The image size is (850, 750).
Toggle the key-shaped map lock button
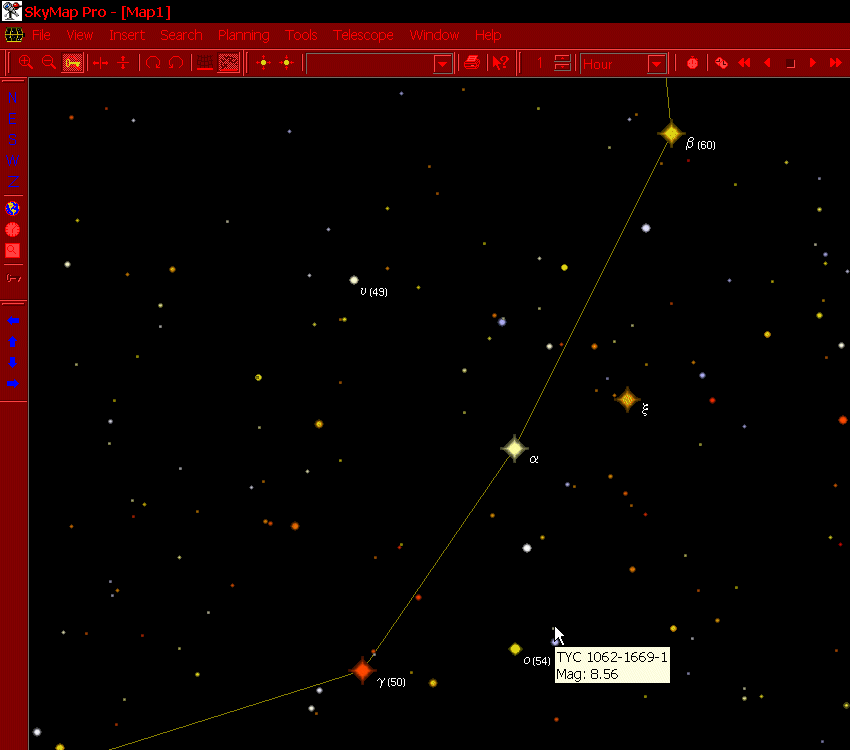73,63
